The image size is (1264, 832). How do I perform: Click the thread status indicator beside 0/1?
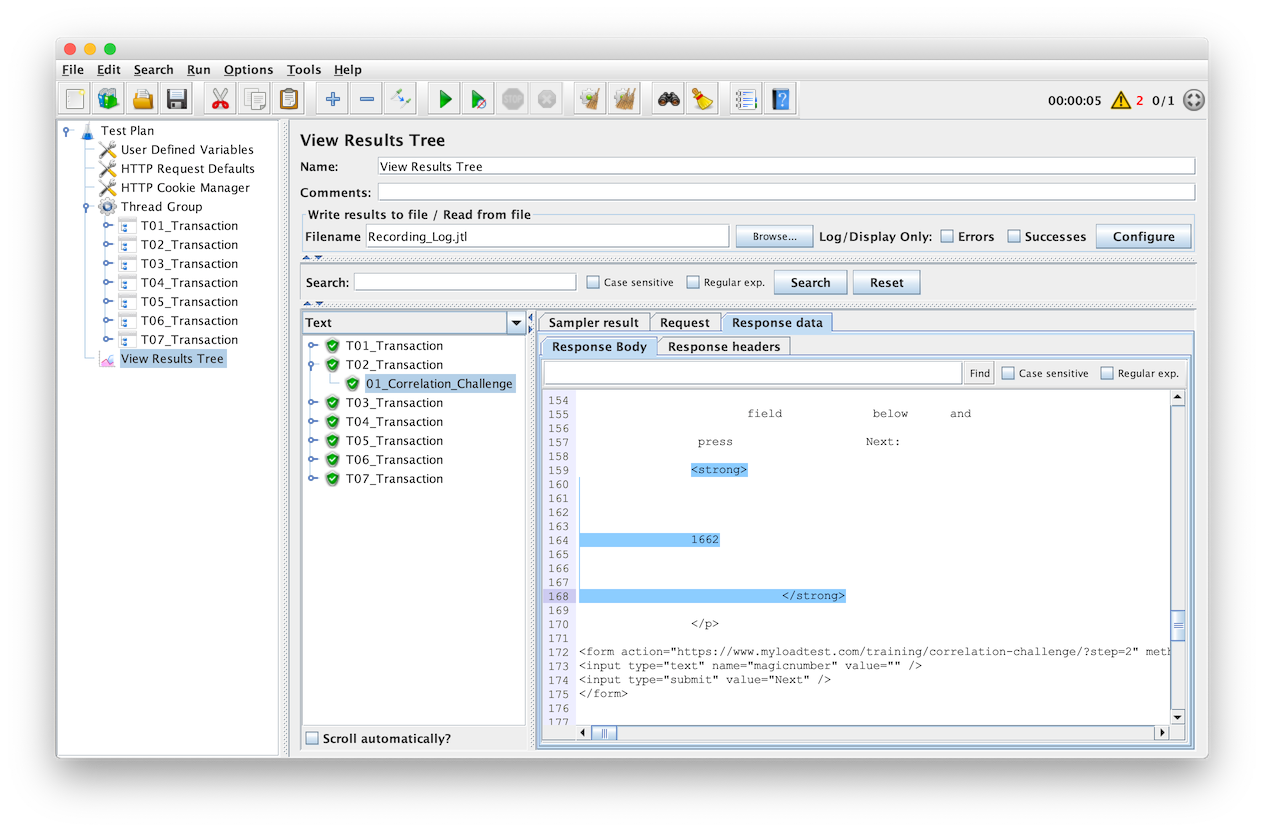tap(1194, 100)
